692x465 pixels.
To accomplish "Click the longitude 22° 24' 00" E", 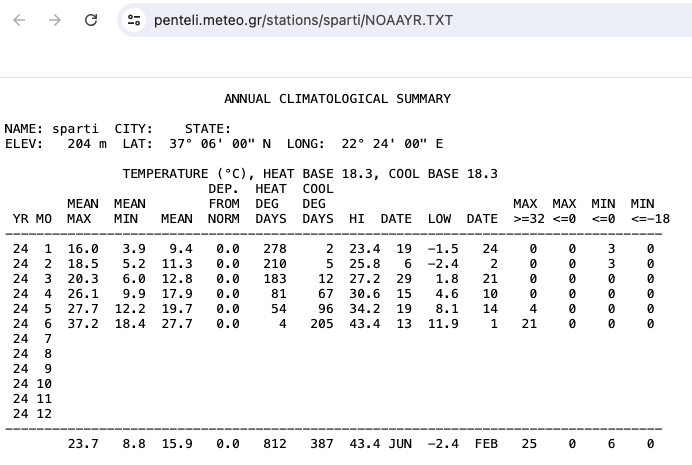I will pos(392,144).
